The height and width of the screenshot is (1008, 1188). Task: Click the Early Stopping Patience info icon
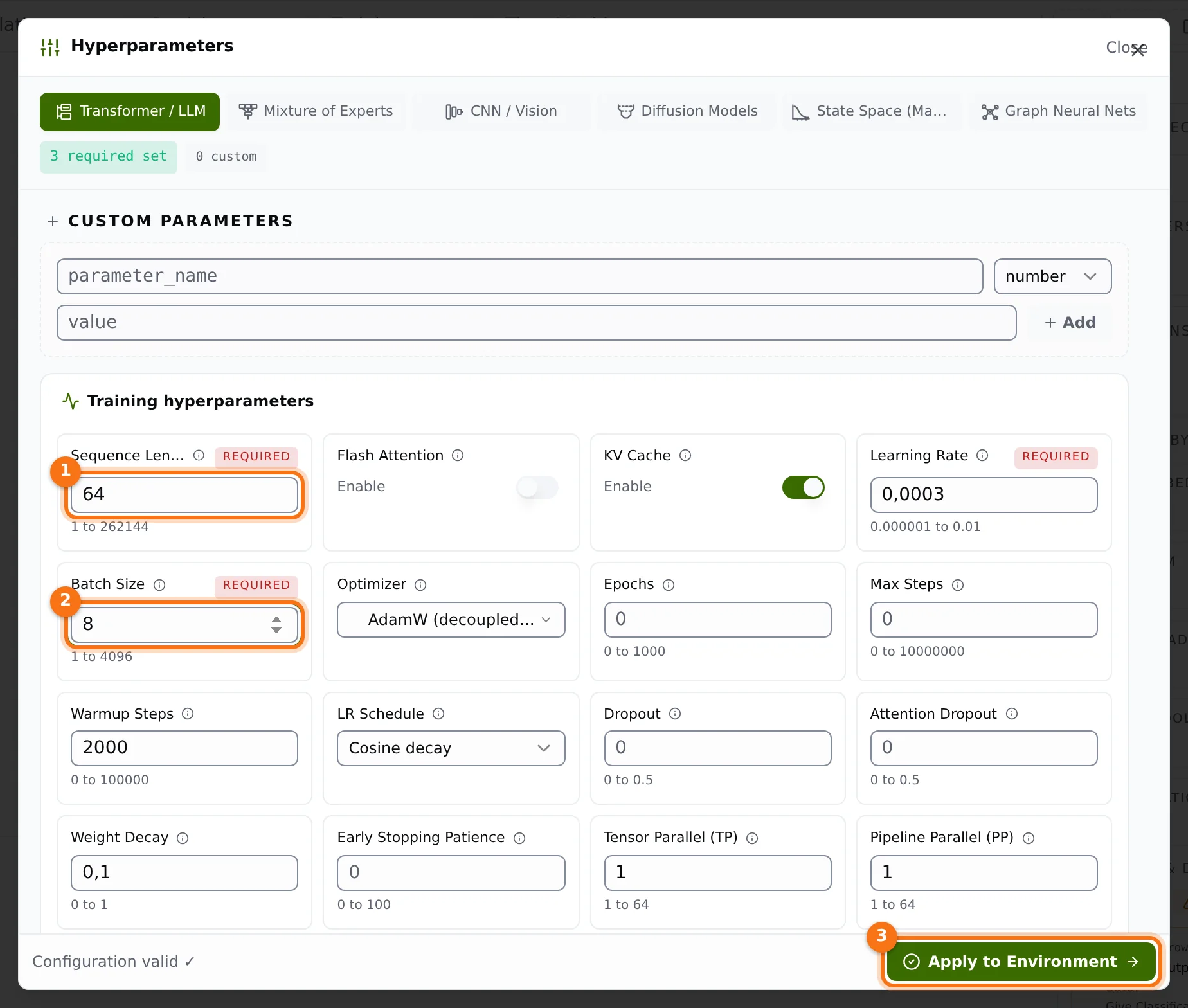pyautogui.click(x=519, y=838)
